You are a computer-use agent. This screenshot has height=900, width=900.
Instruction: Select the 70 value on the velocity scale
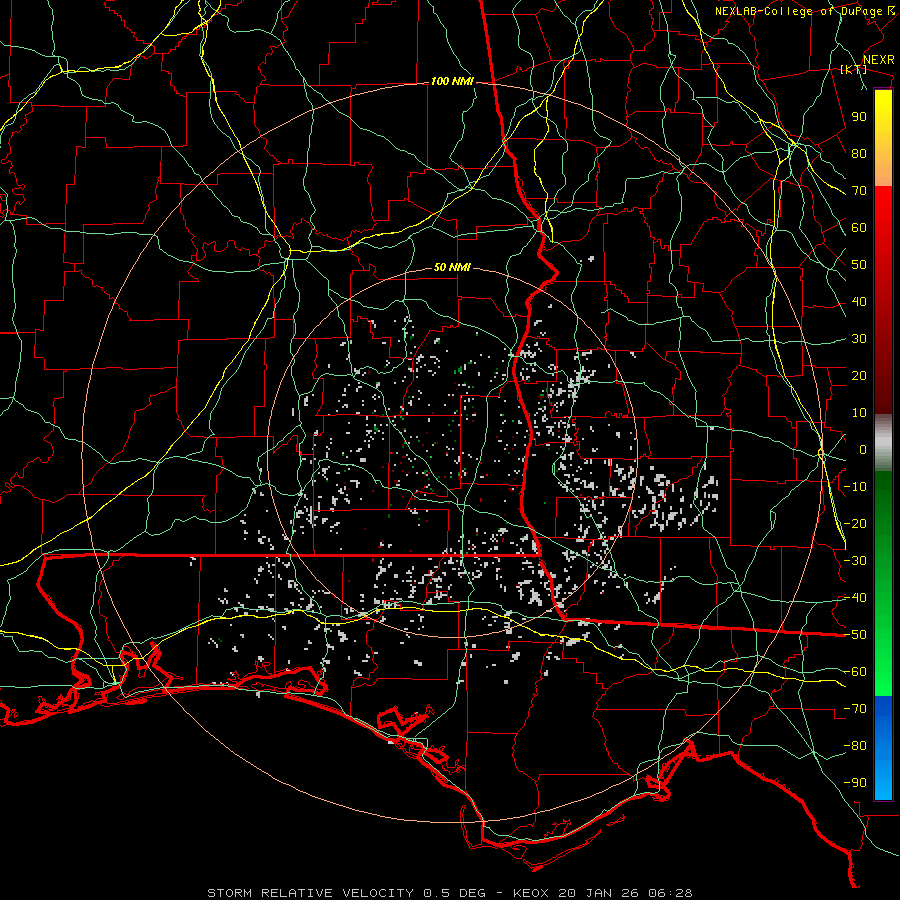(859, 191)
